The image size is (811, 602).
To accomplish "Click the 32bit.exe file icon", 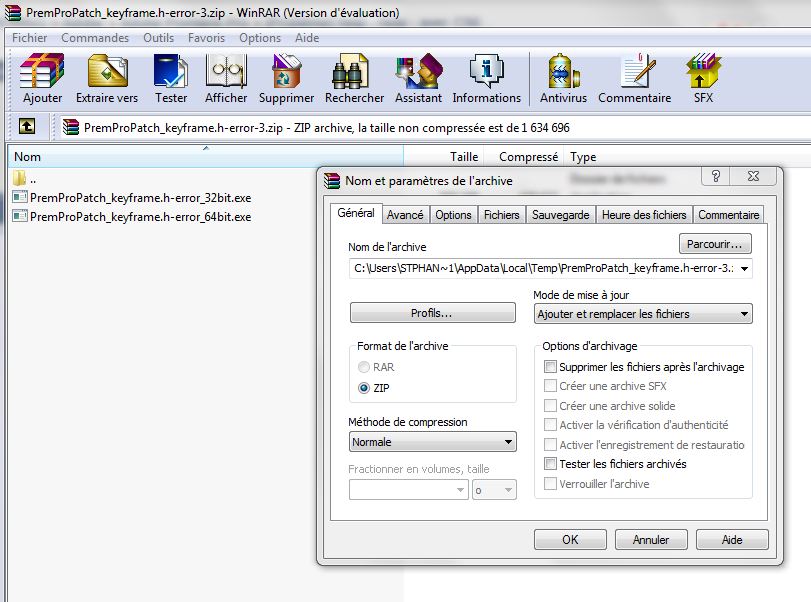I will [x=20, y=198].
